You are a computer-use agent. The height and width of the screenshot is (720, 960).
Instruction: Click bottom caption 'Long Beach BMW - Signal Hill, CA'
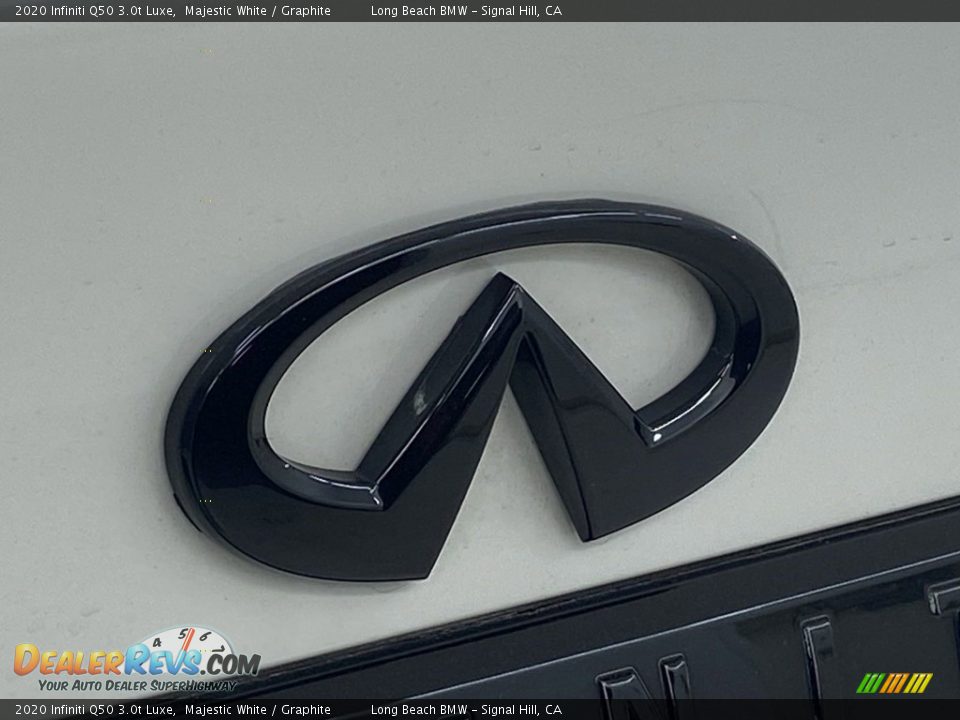coord(466,710)
